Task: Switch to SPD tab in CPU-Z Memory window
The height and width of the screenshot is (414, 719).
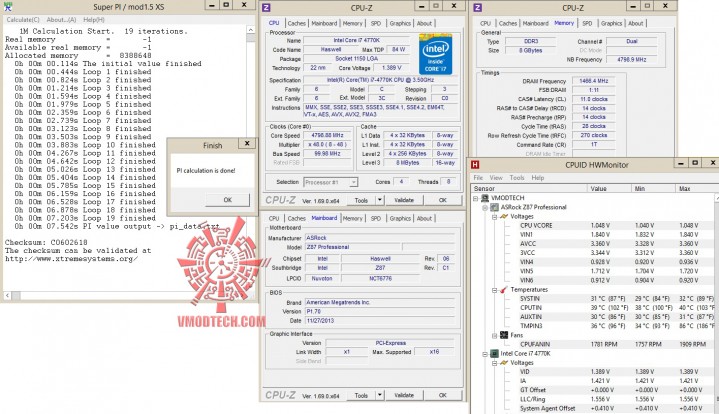Action: point(587,23)
